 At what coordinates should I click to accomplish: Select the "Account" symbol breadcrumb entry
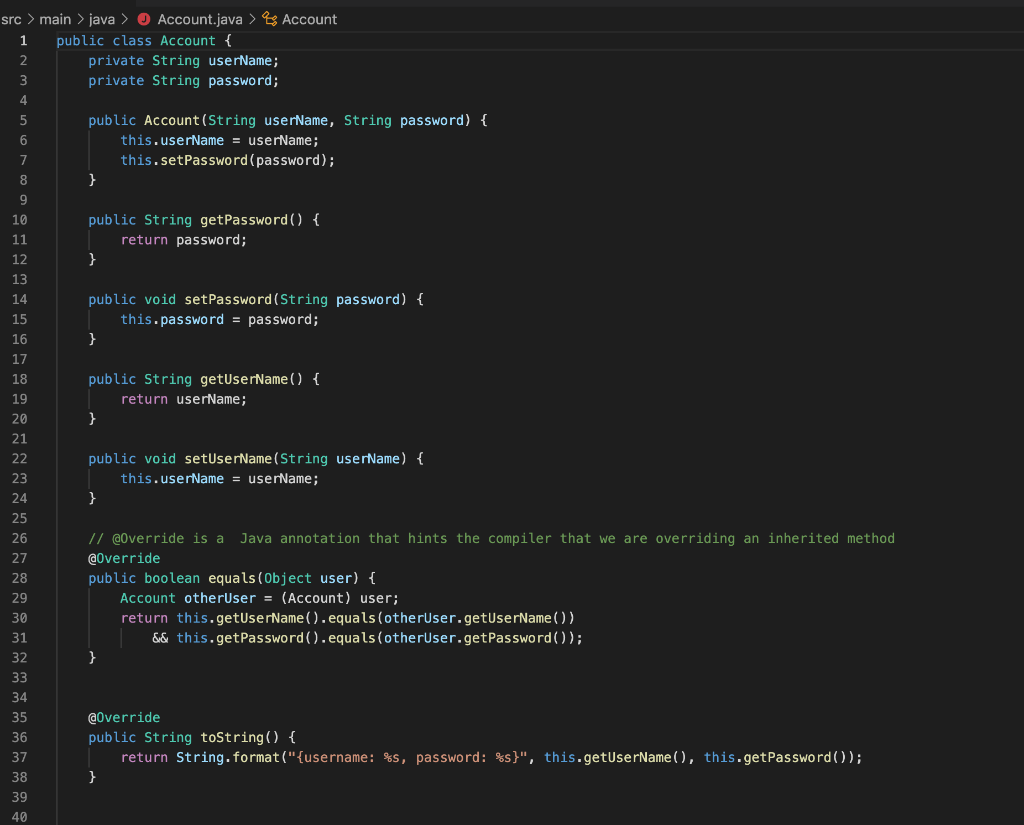click(312, 18)
